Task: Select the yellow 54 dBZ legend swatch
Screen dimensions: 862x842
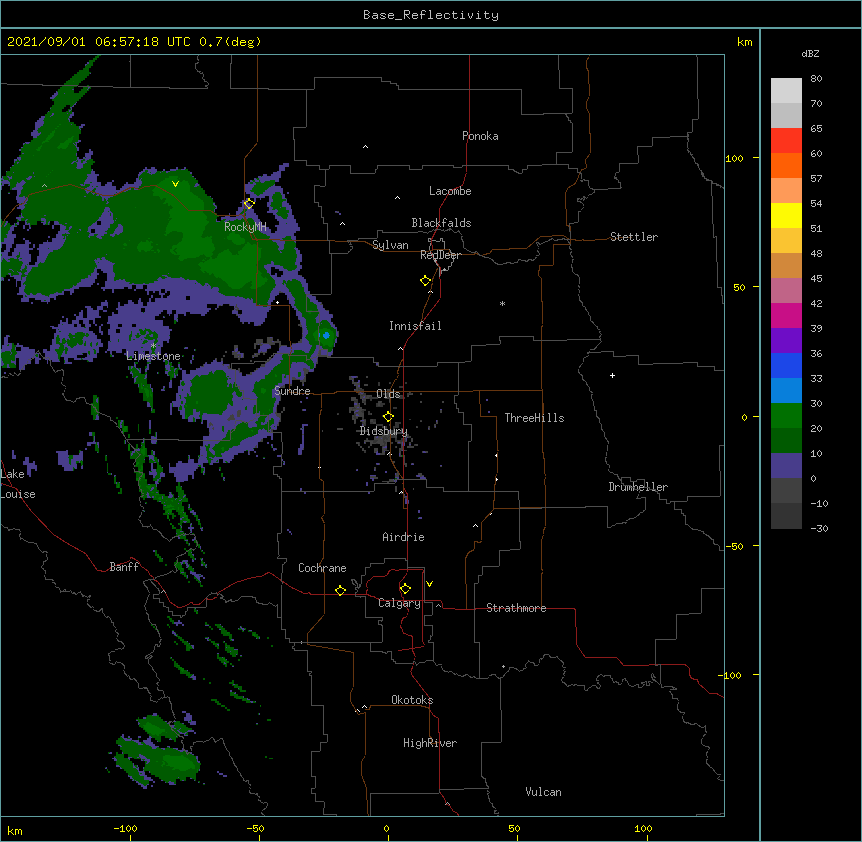Action: (x=786, y=215)
